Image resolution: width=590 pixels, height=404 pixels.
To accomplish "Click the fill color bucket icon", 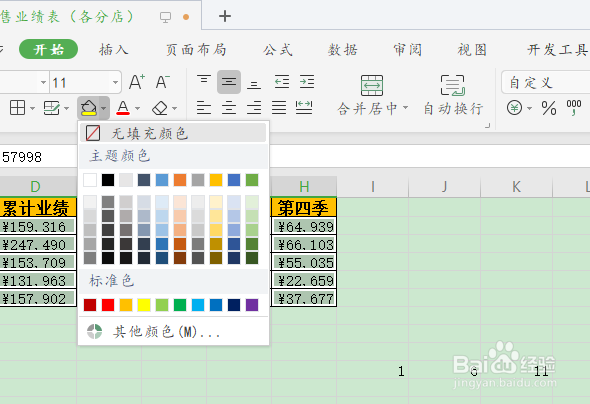I will [89, 108].
